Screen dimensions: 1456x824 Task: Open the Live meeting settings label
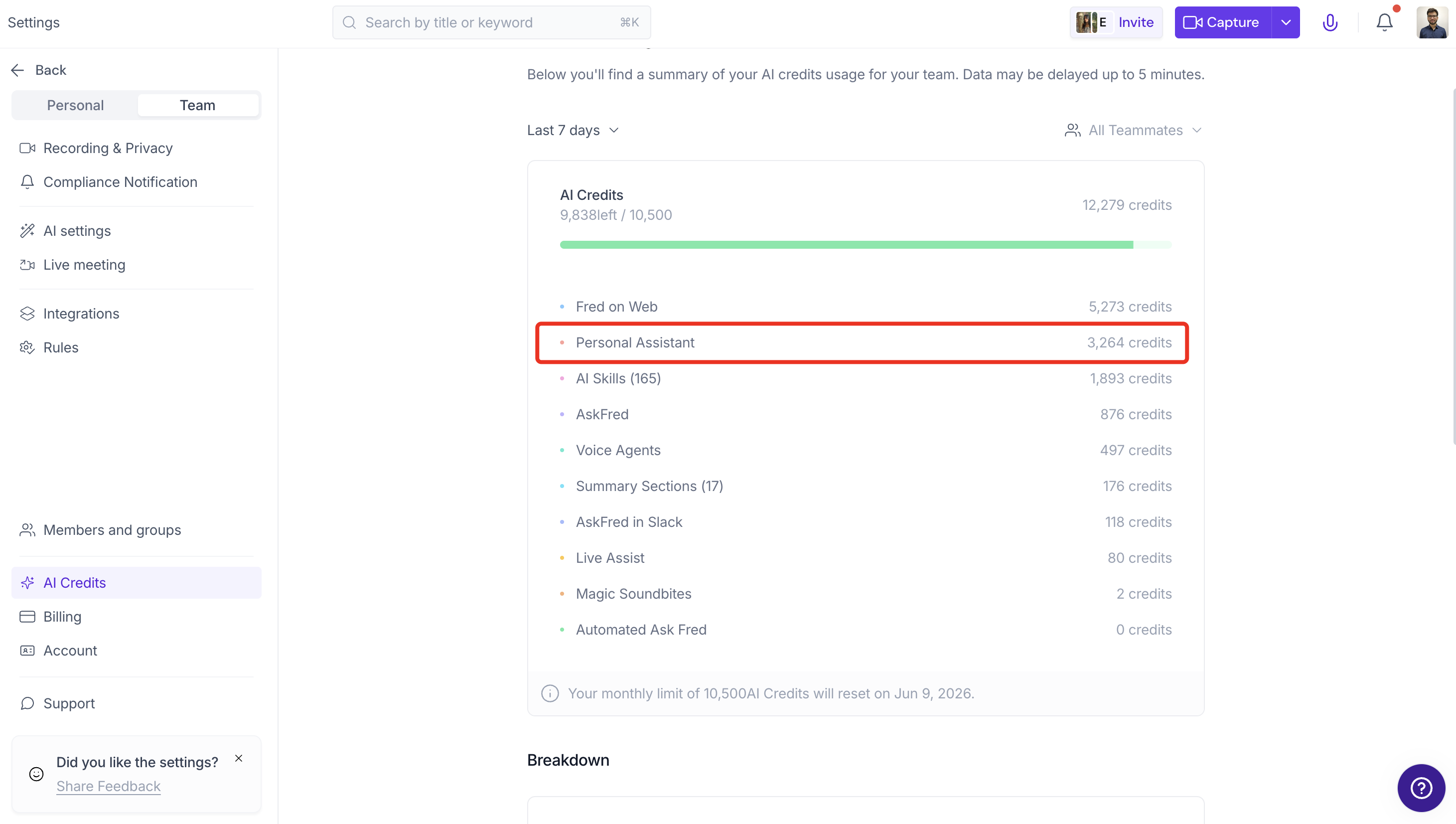(x=84, y=265)
